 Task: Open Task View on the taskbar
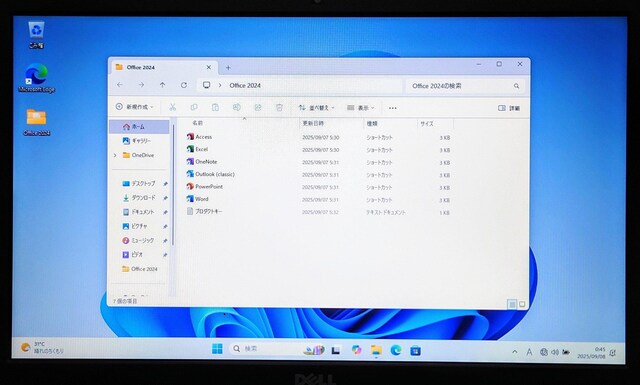coord(336,350)
